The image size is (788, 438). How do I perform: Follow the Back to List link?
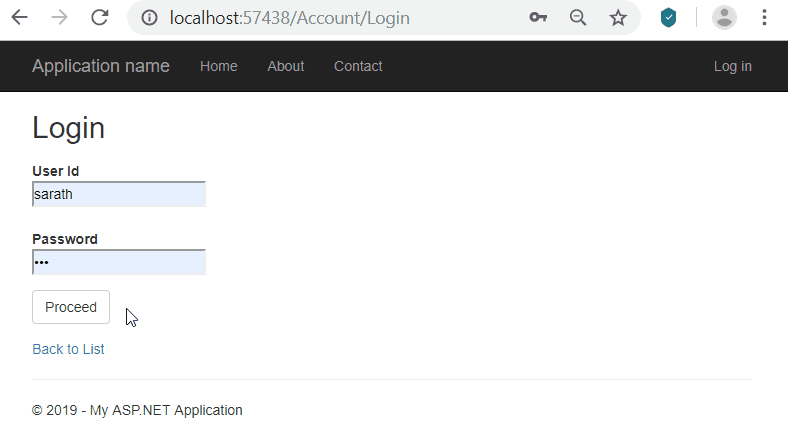click(x=68, y=349)
